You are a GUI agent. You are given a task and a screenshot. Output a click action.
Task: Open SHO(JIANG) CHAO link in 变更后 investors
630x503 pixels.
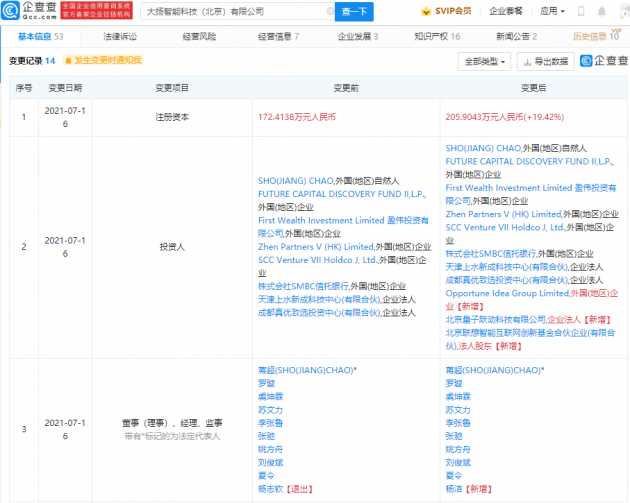tap(483, 148)
